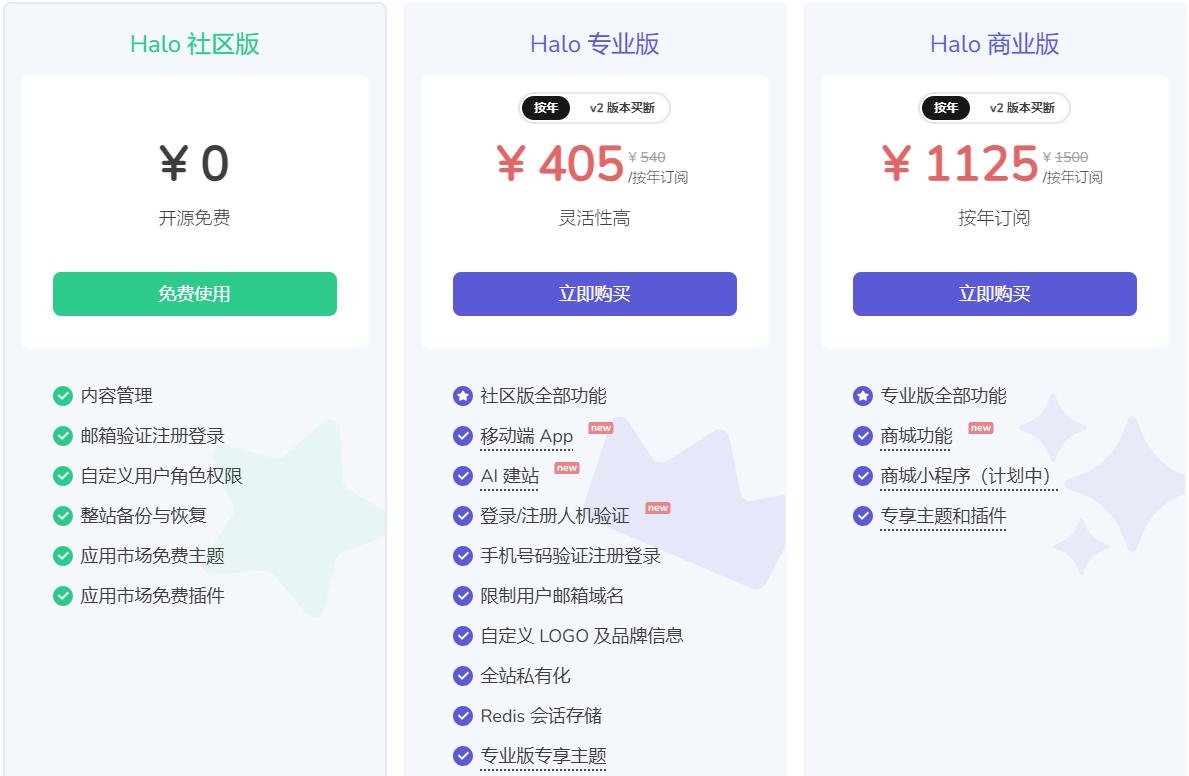Click green check icon beside 内容管理

pyautogui.click(x=63, y=396)
